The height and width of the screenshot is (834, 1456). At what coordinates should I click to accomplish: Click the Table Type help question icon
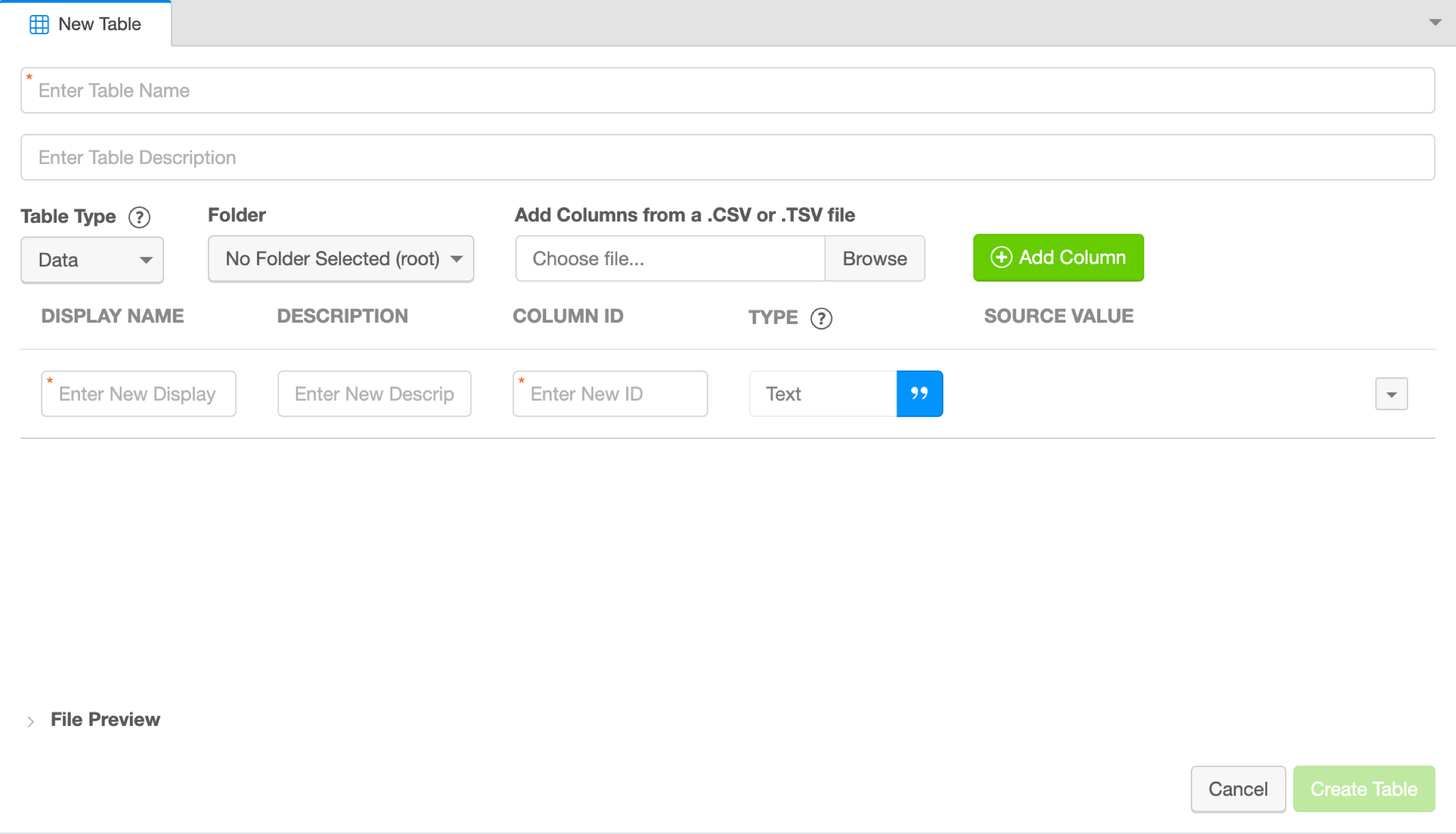pyautogui.click(x=139, y=217)
